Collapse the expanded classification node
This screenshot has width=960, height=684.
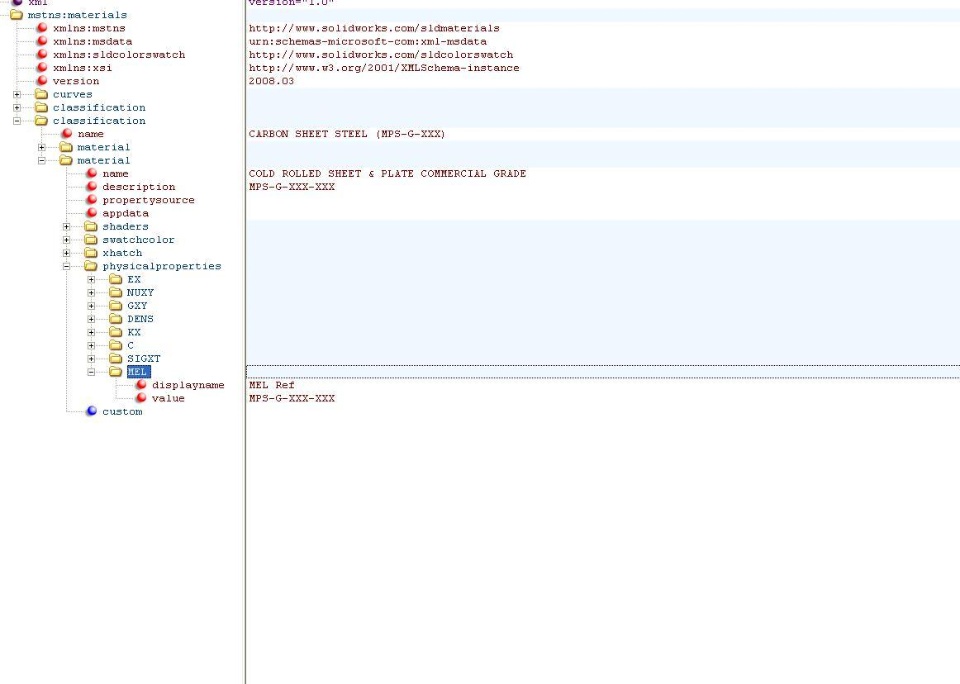(17, 121)
